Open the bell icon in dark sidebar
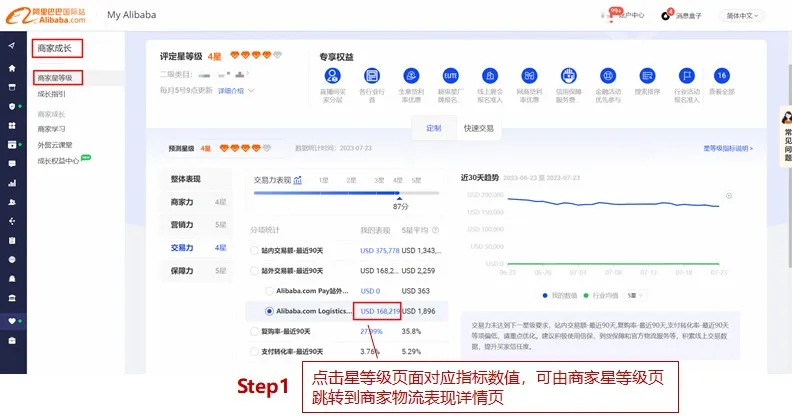The width and height of the screenshot is (792, 417). (x=12, y=279)
